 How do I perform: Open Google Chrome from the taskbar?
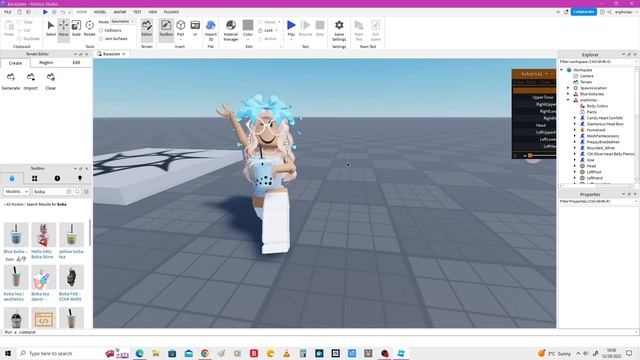tap(205, 353)
